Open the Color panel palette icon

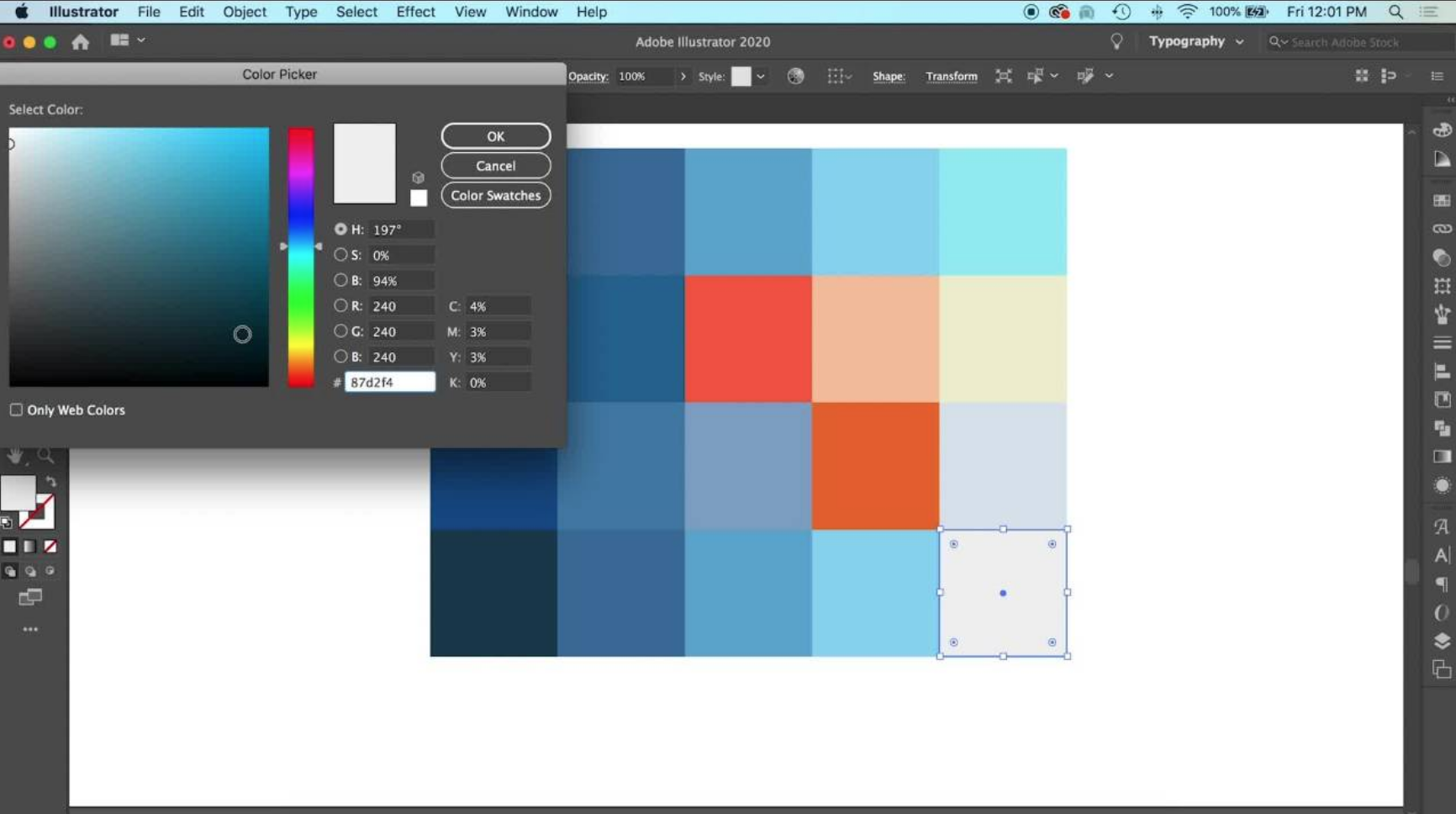1442,130
